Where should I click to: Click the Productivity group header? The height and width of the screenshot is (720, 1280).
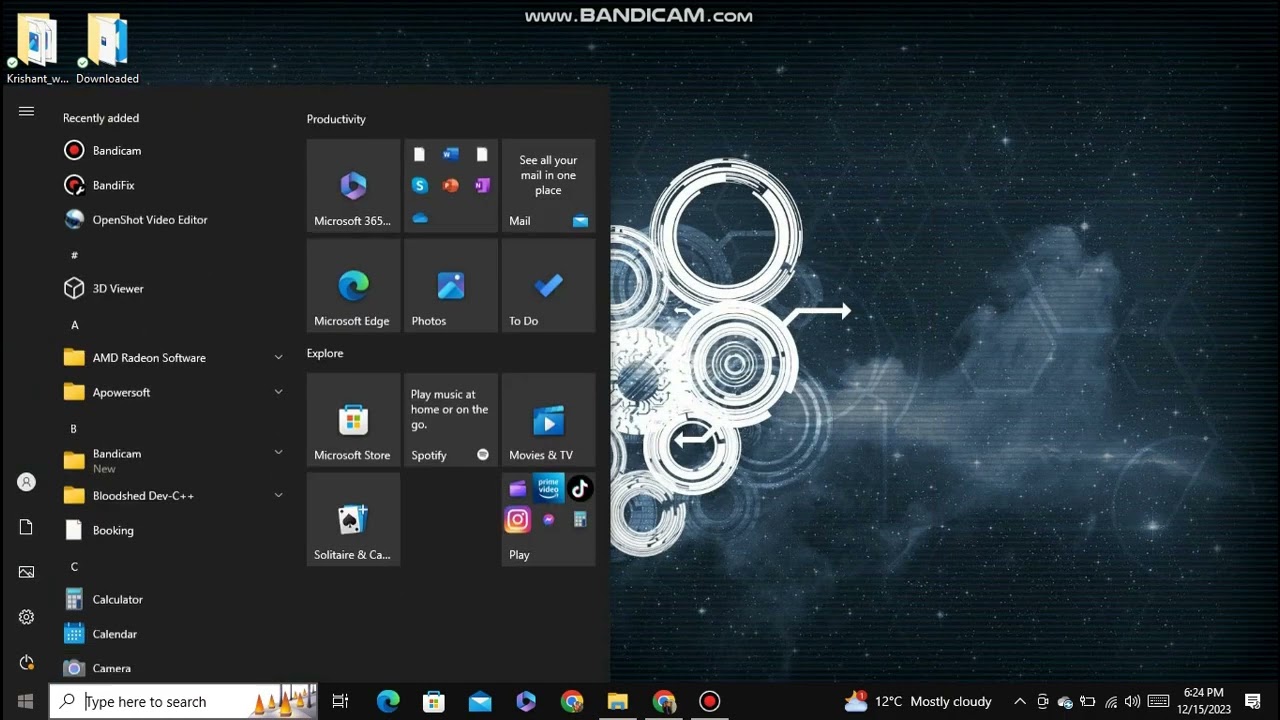pyautogui.click(x=336, y=119)
